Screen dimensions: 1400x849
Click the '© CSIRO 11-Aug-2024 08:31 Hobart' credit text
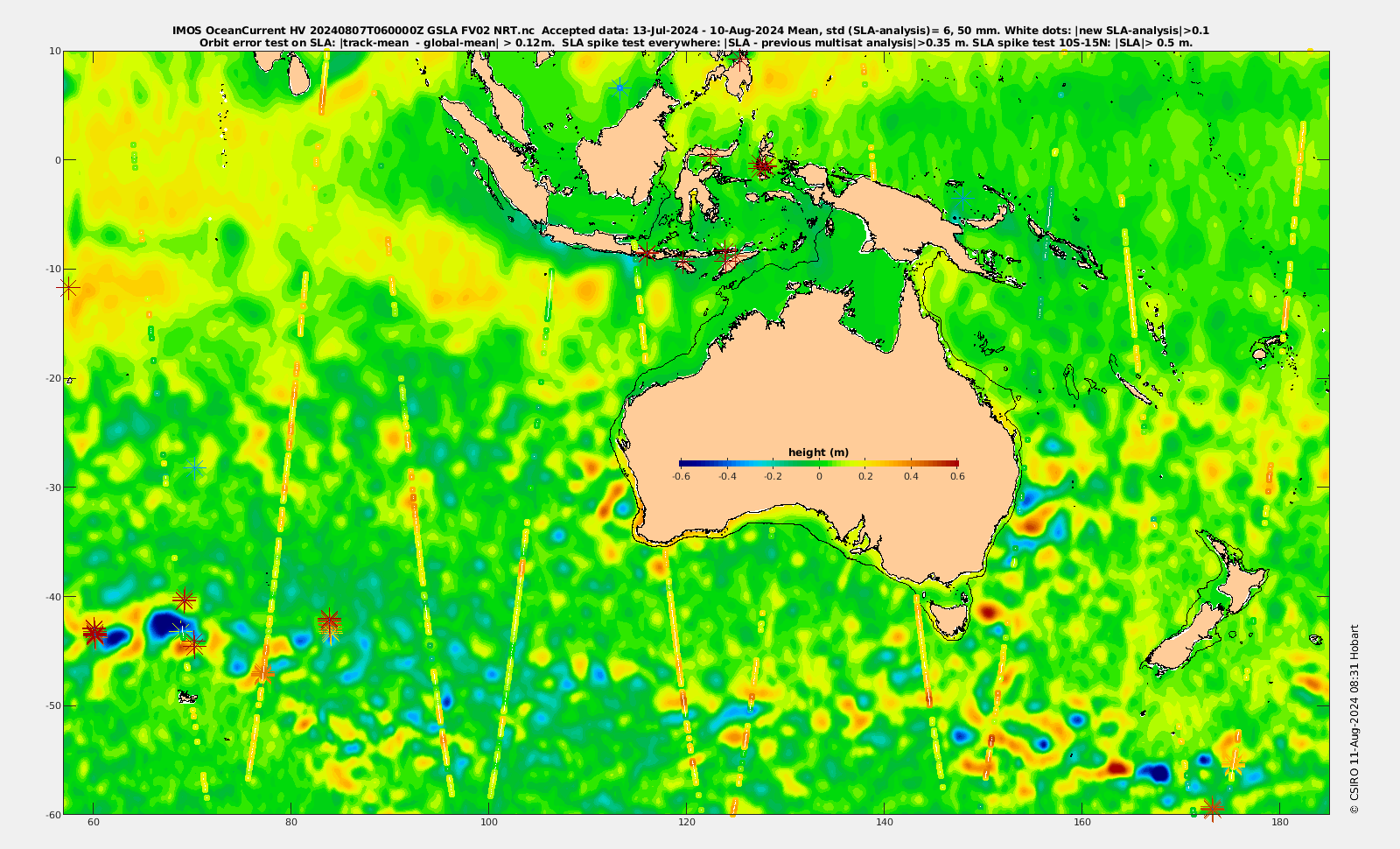(1354, 719)
